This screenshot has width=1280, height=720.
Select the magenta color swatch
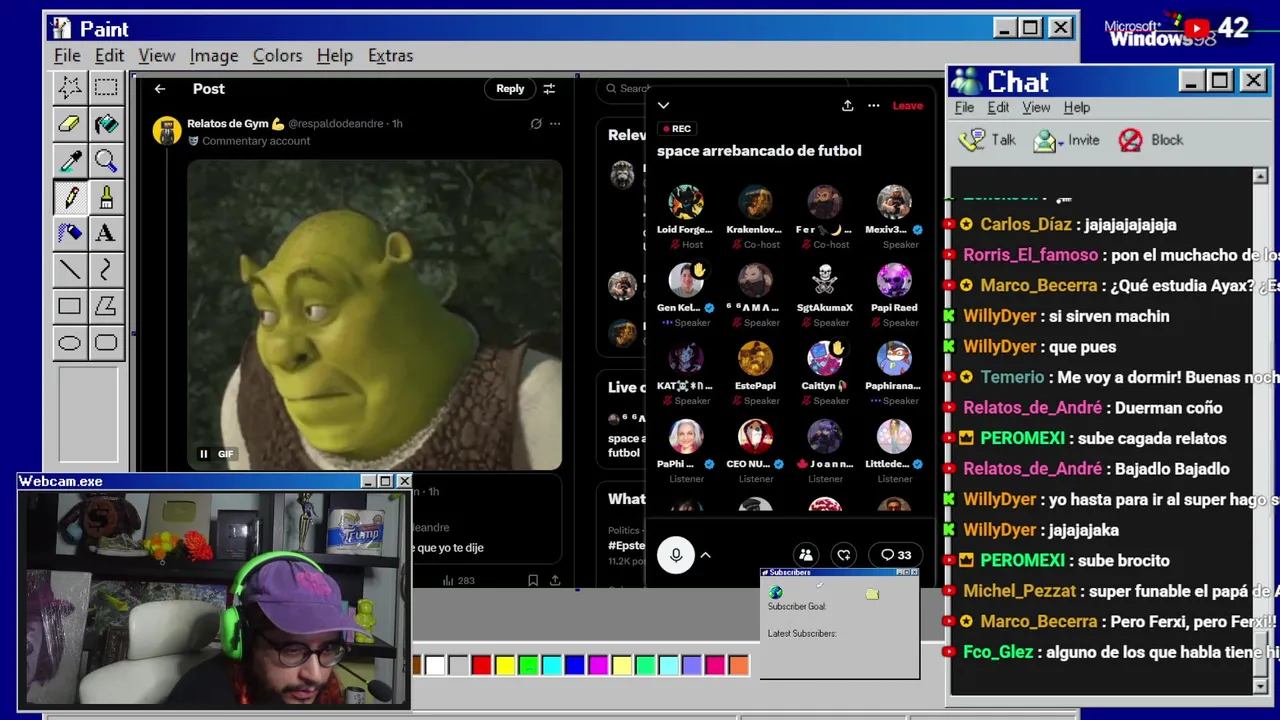pos(598,665)
